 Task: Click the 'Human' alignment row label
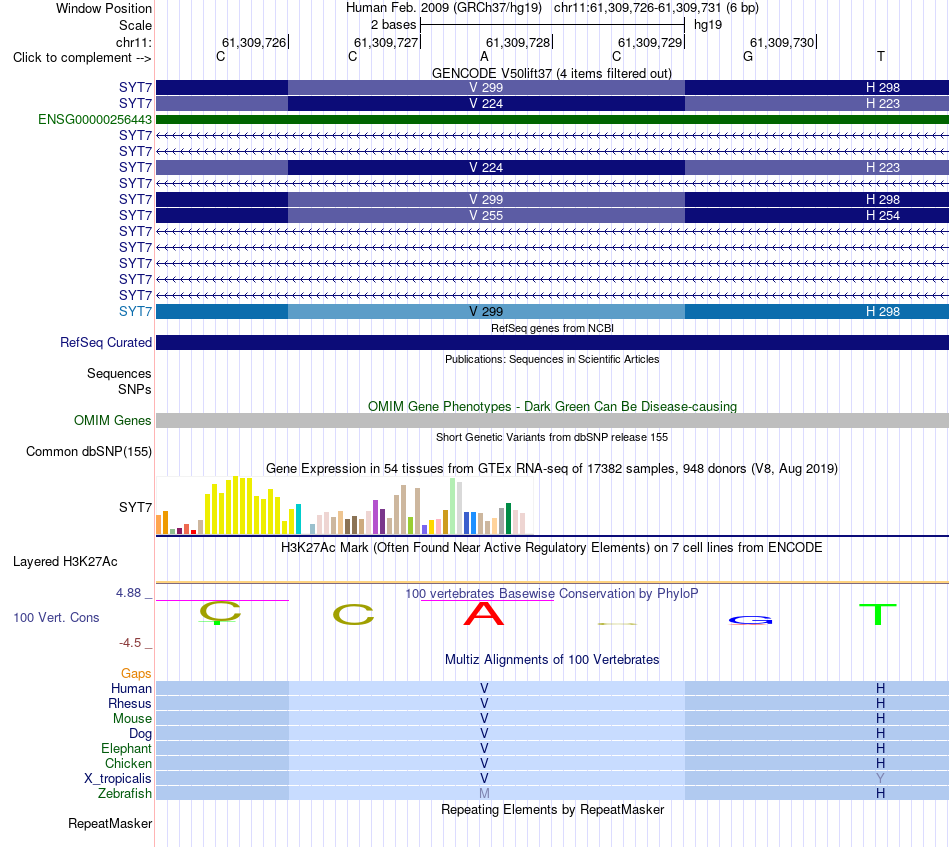(131, 688)
